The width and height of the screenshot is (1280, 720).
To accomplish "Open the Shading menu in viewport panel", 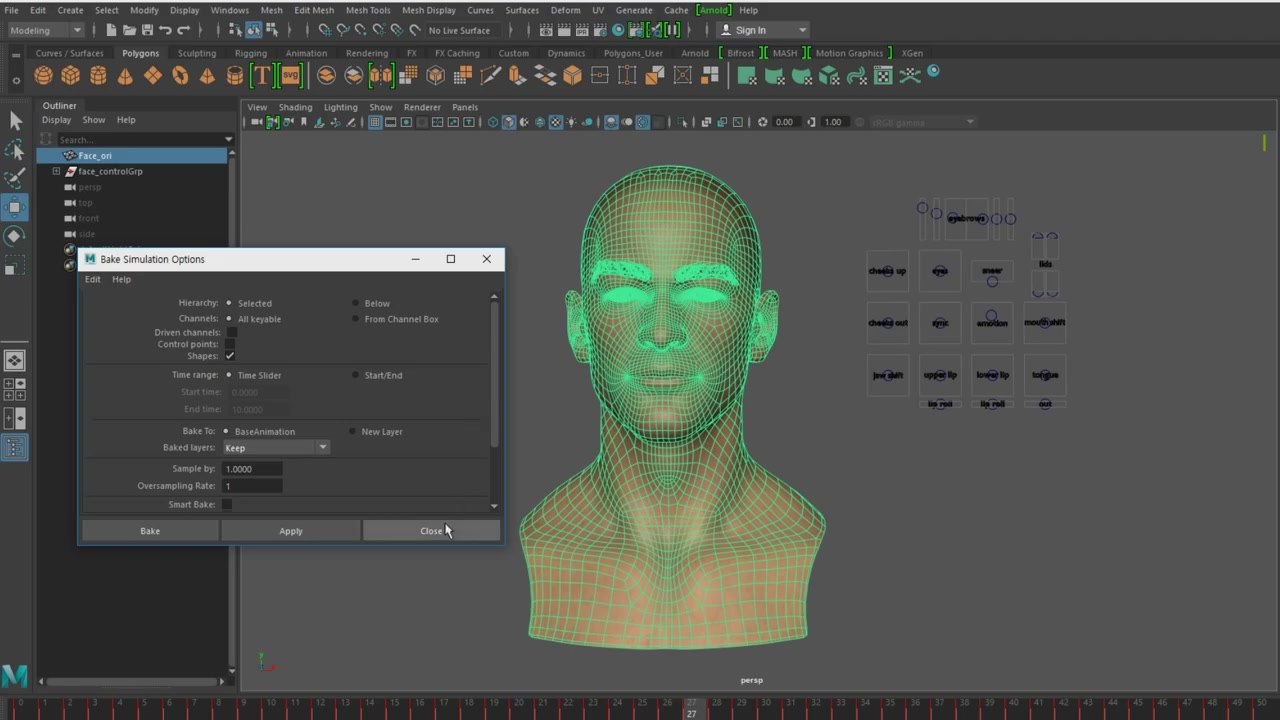I will (x=295, y=107).
